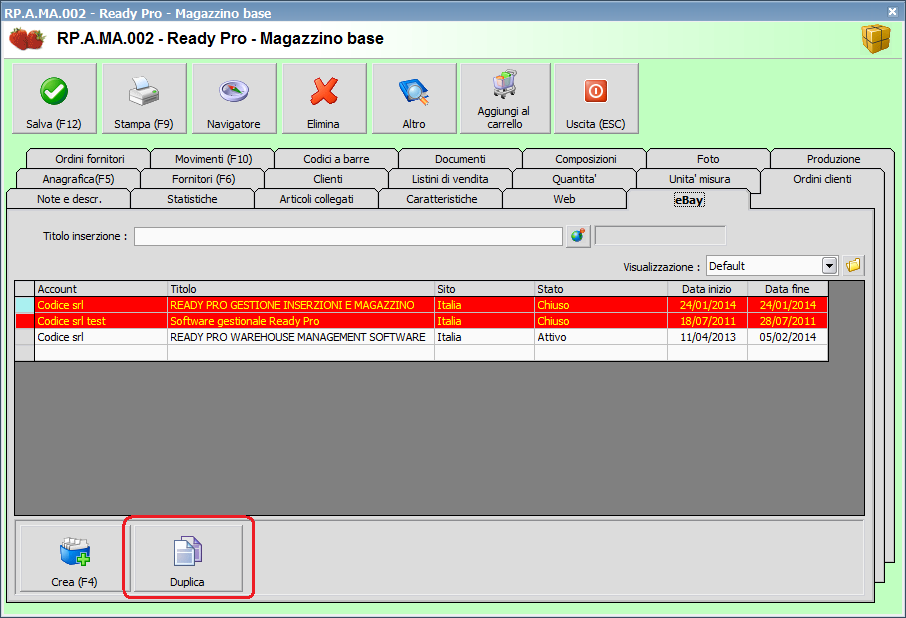Screen dimensions: 906x618
Task: Click the Stato column header
Action: tap(601, 289)
